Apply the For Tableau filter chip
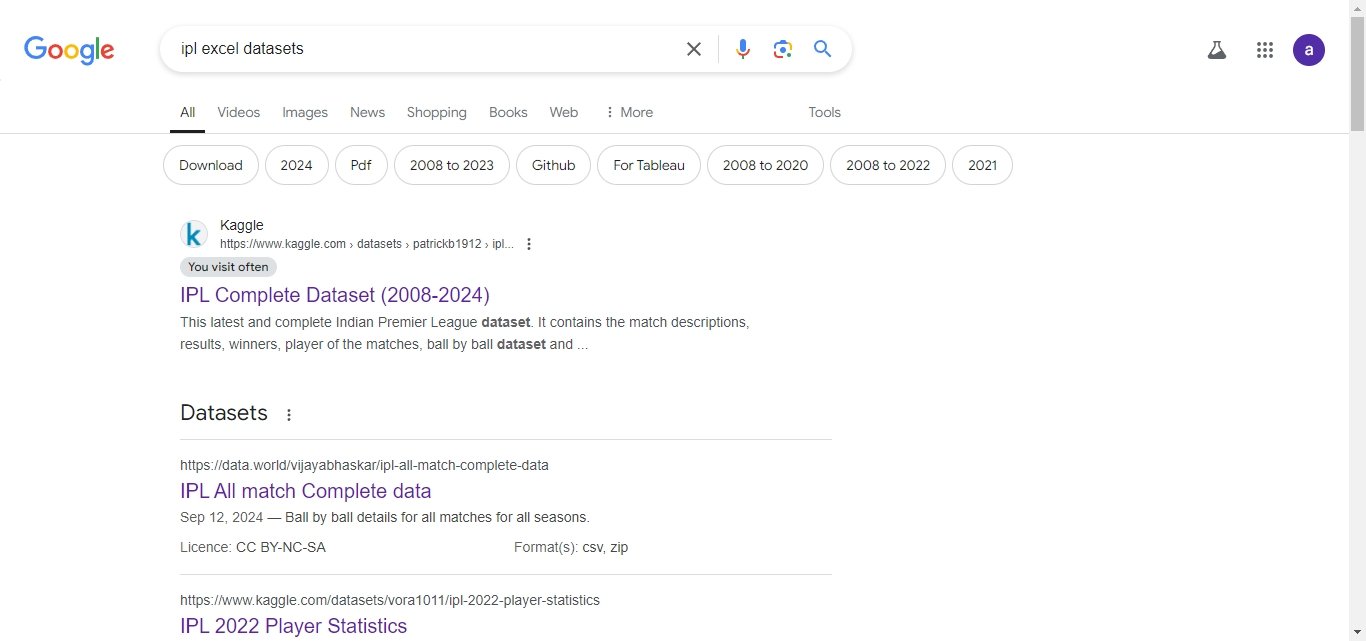 click(x=649, y=165)
